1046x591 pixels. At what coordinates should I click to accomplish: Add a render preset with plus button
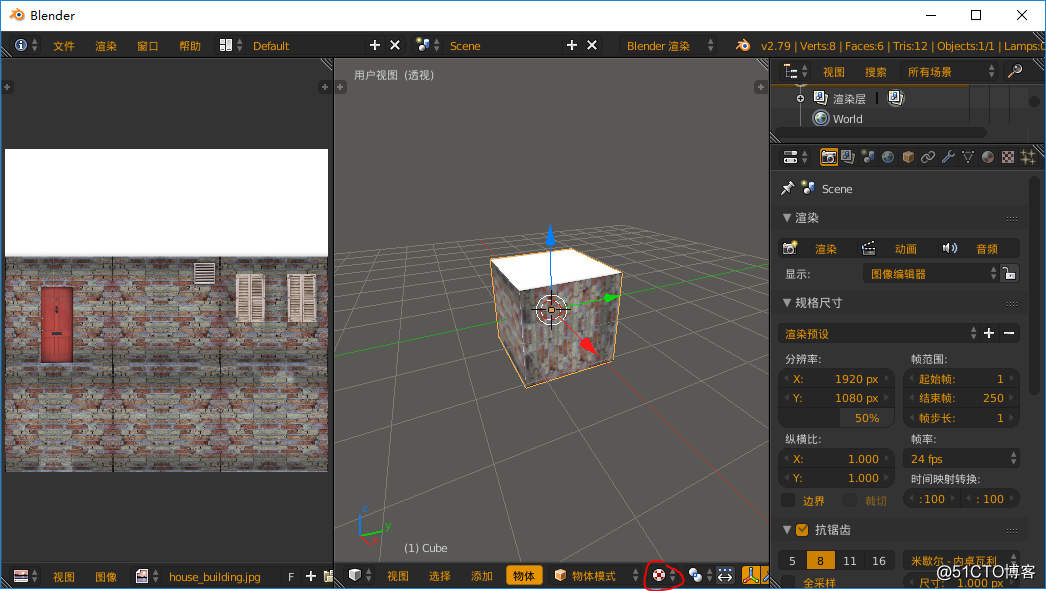pyautogui.click(x=989, y=334)
